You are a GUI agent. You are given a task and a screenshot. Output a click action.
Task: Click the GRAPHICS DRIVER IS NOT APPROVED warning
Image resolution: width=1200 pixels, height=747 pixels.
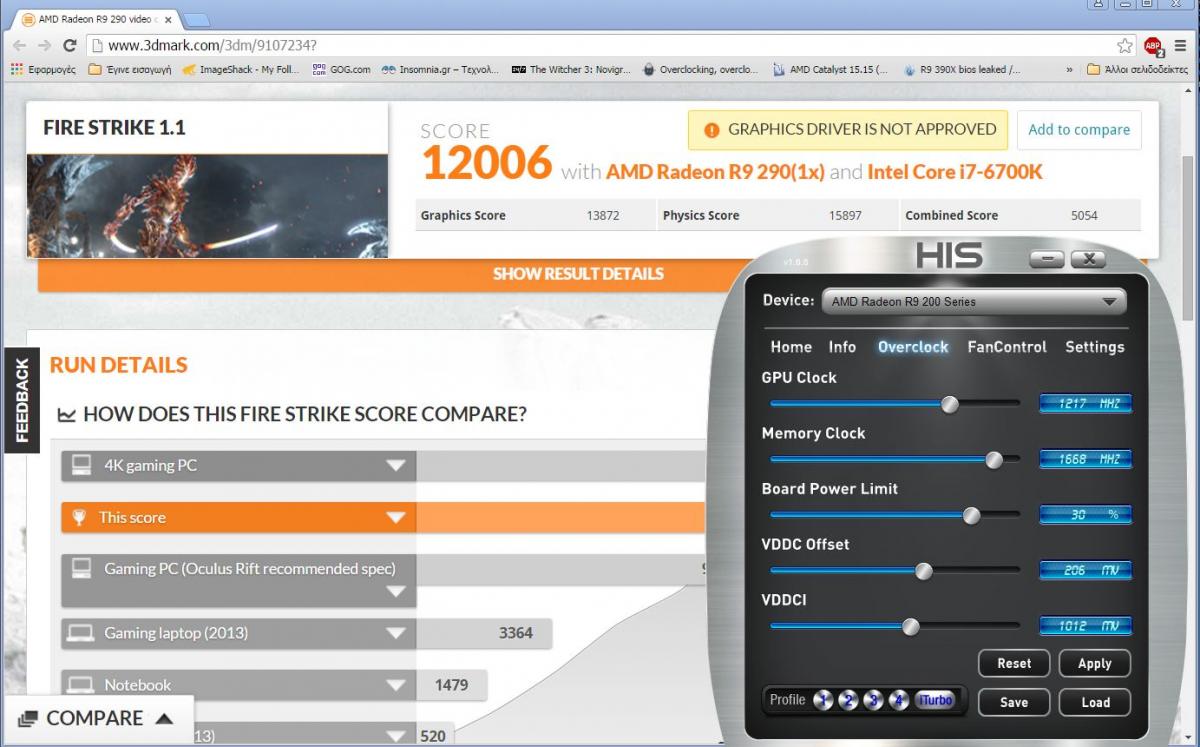(848, 130)
